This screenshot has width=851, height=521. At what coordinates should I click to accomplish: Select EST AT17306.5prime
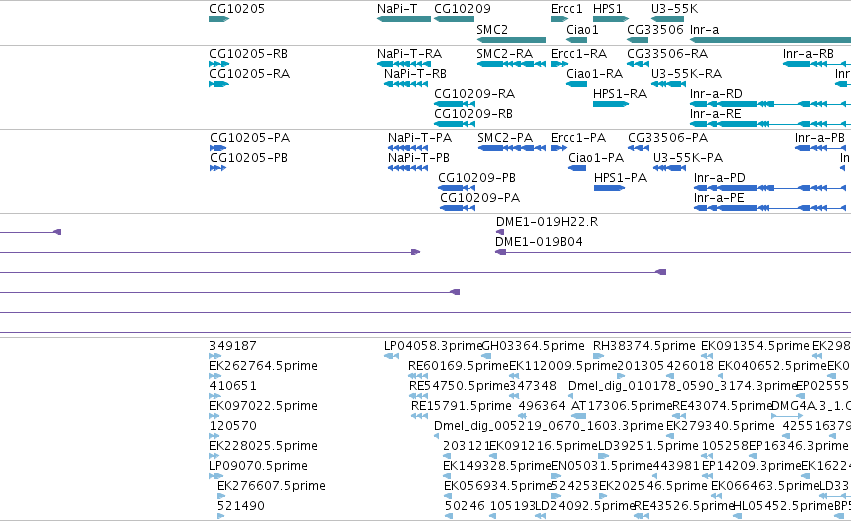tap(579, 416)
